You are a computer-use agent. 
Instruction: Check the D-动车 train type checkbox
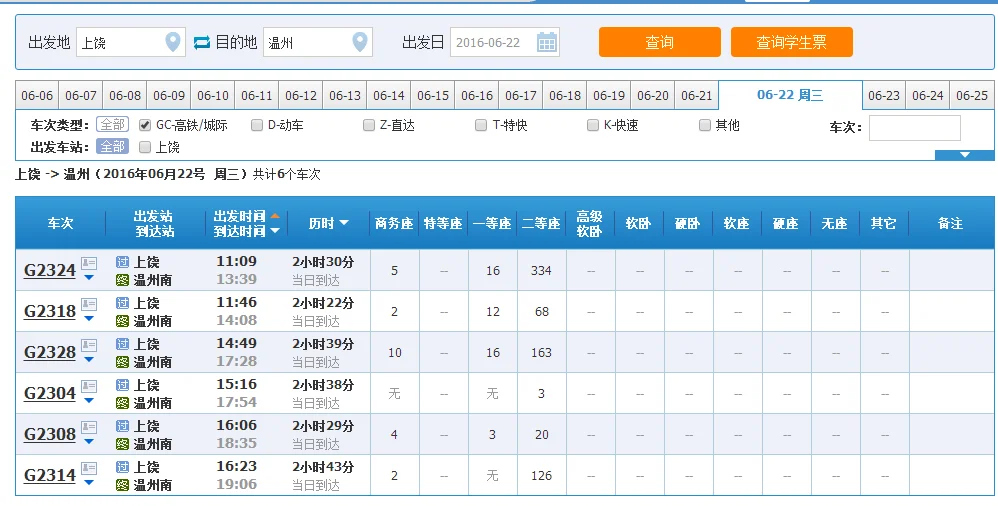(257, 125)
